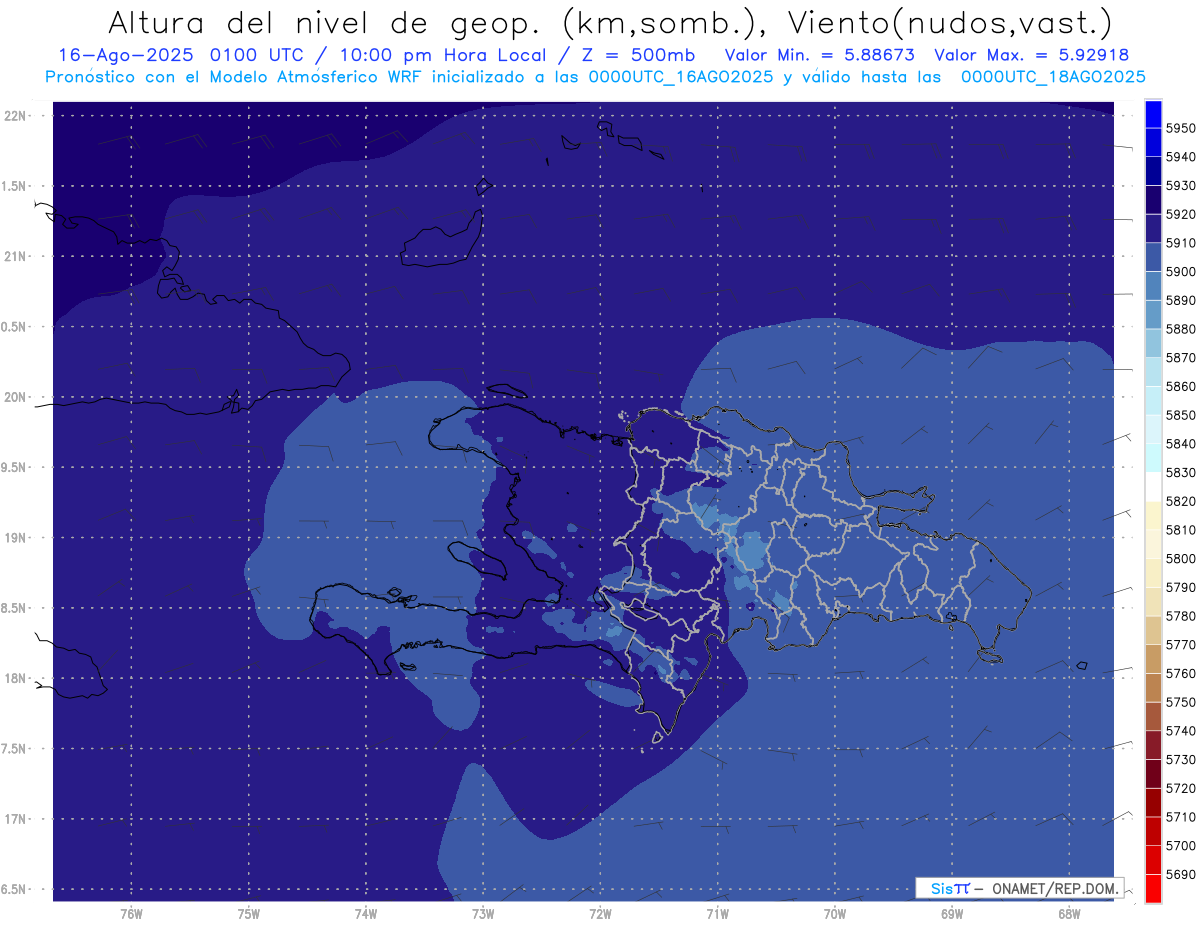Click the 7.5N latitude label

pyautogui.click(x=15, y=748)
